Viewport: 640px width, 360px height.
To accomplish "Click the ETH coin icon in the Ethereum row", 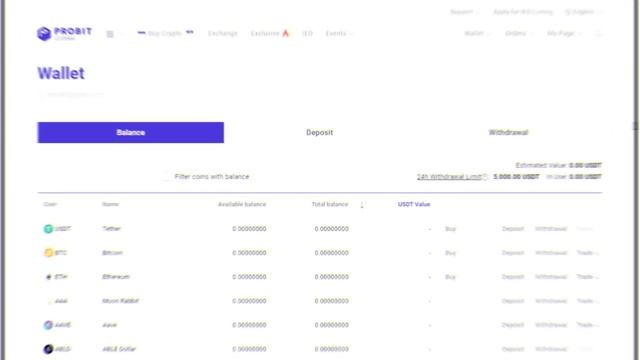I will (49, 277).
